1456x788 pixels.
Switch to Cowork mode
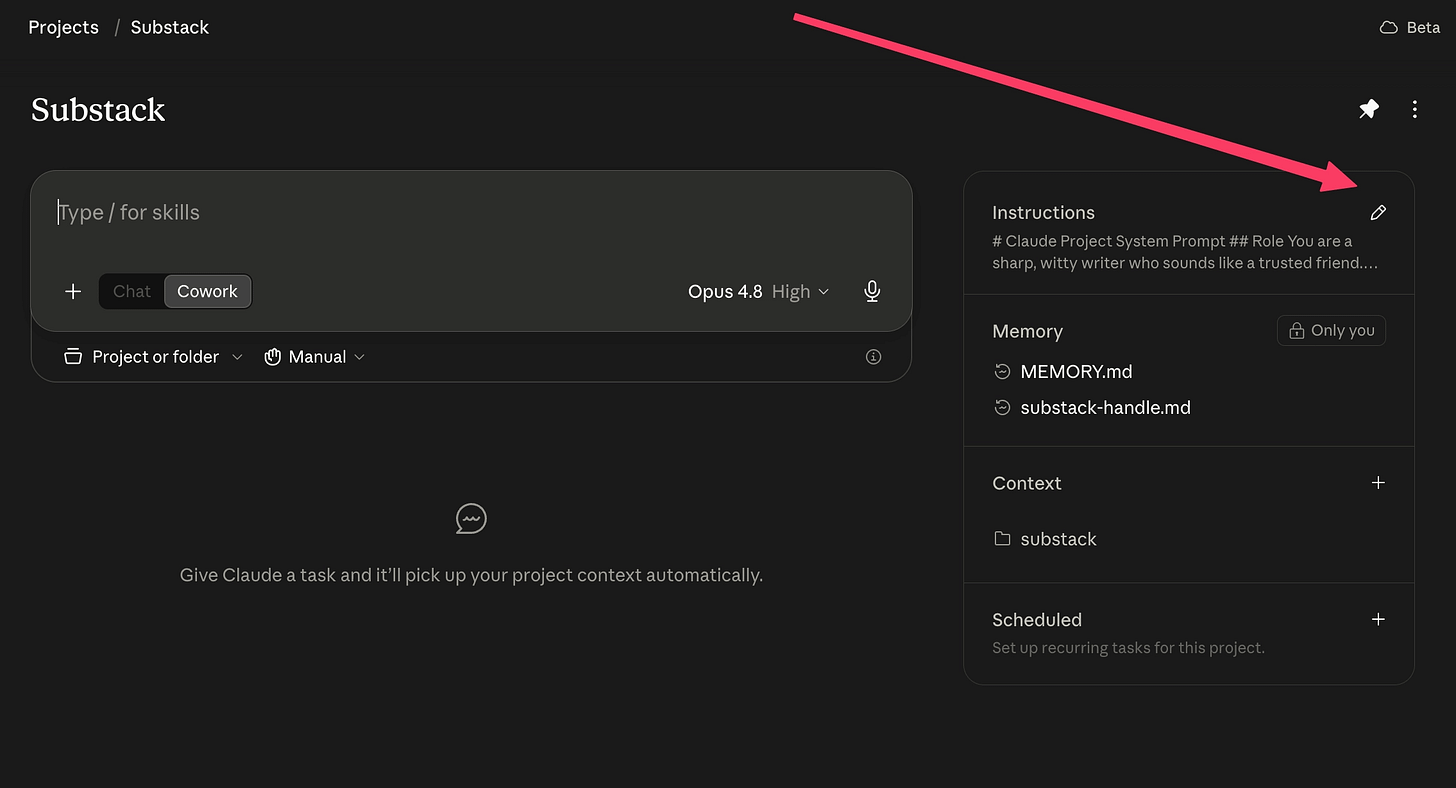207,291
